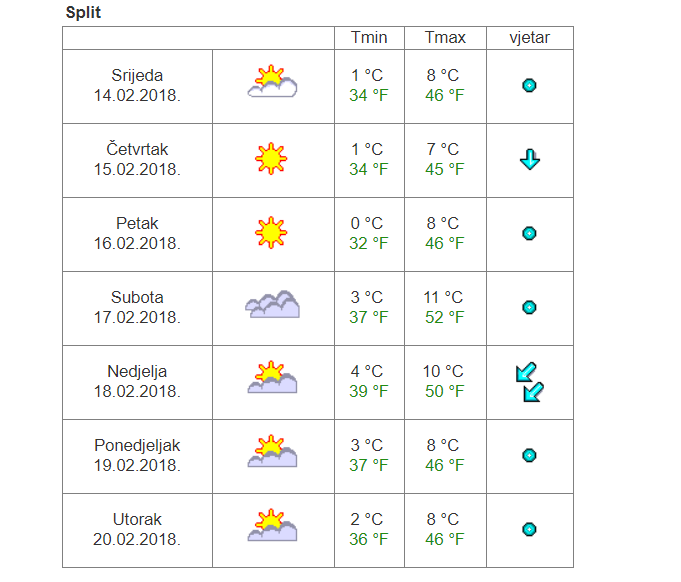This screenshot has width=681, height=582.
Task: Click the calm wind circle for Utorak
Action: (529, 529)
